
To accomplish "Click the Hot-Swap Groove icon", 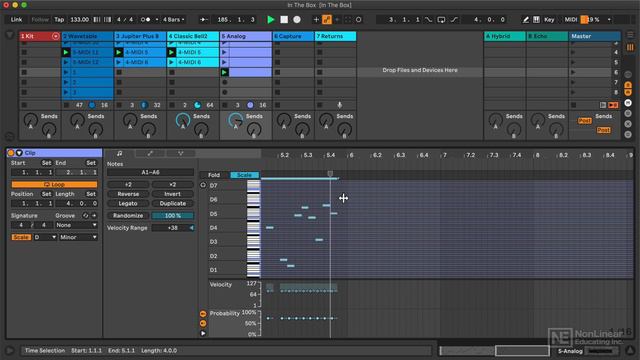I will pyautogui.click(x=85, y=216).
